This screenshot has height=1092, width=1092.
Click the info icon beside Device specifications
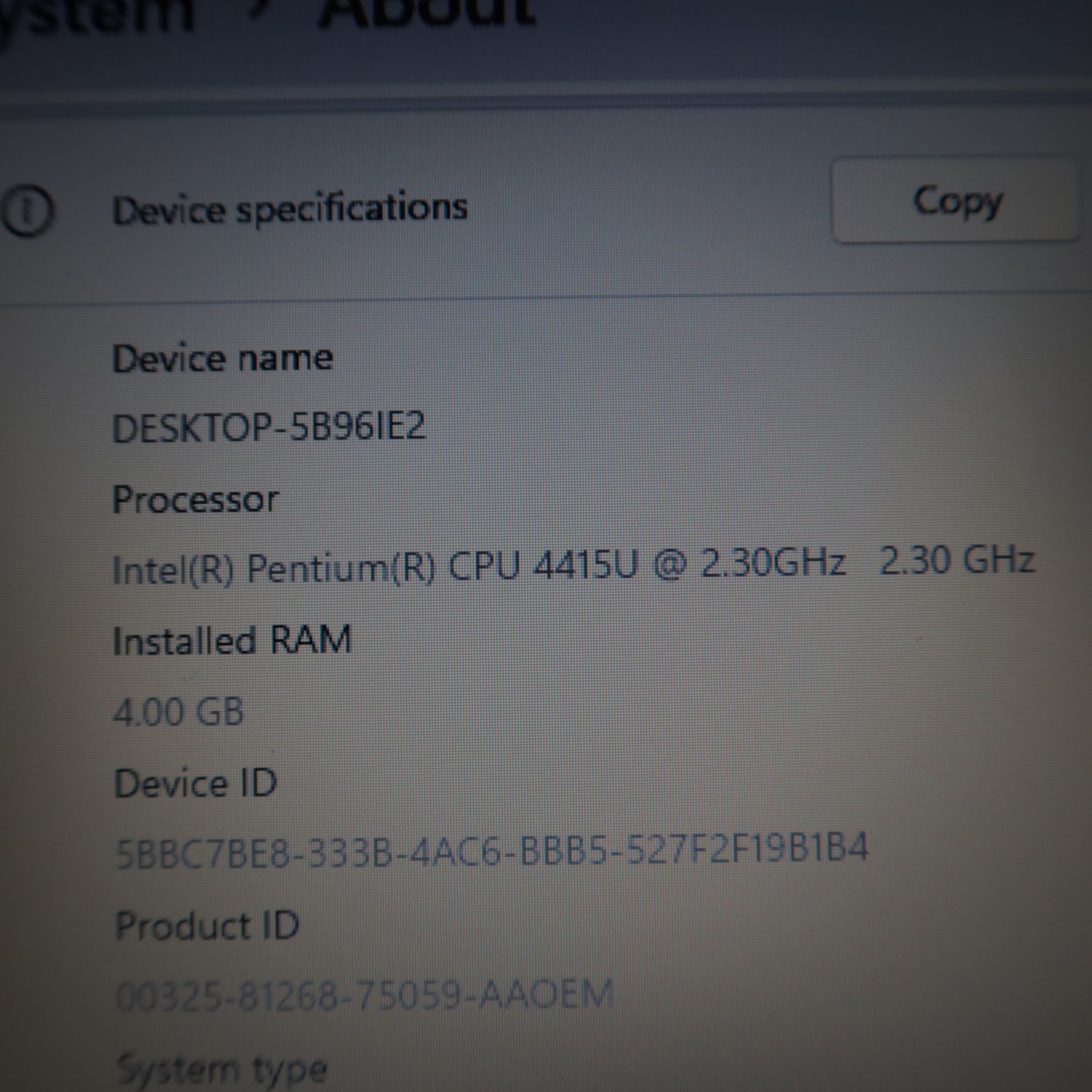[26, 210]
